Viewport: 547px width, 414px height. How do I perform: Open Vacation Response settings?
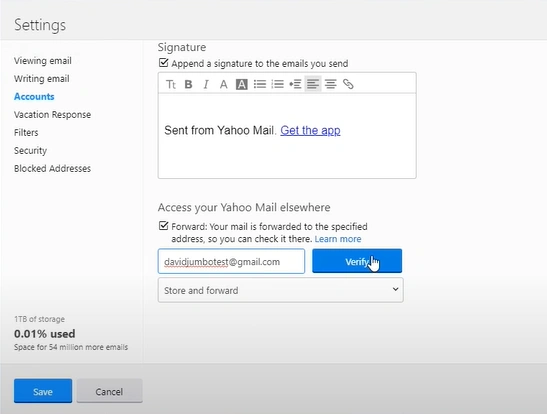click(x=52, y=114)
